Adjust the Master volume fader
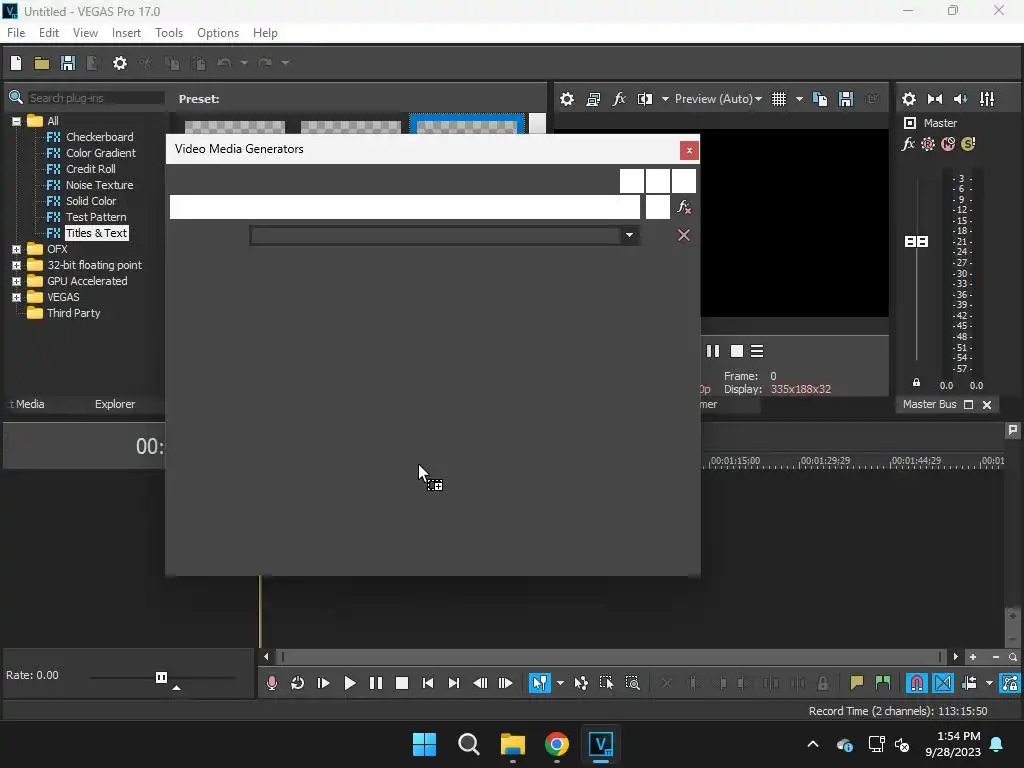1024x768 pixels. click(916, 242)
